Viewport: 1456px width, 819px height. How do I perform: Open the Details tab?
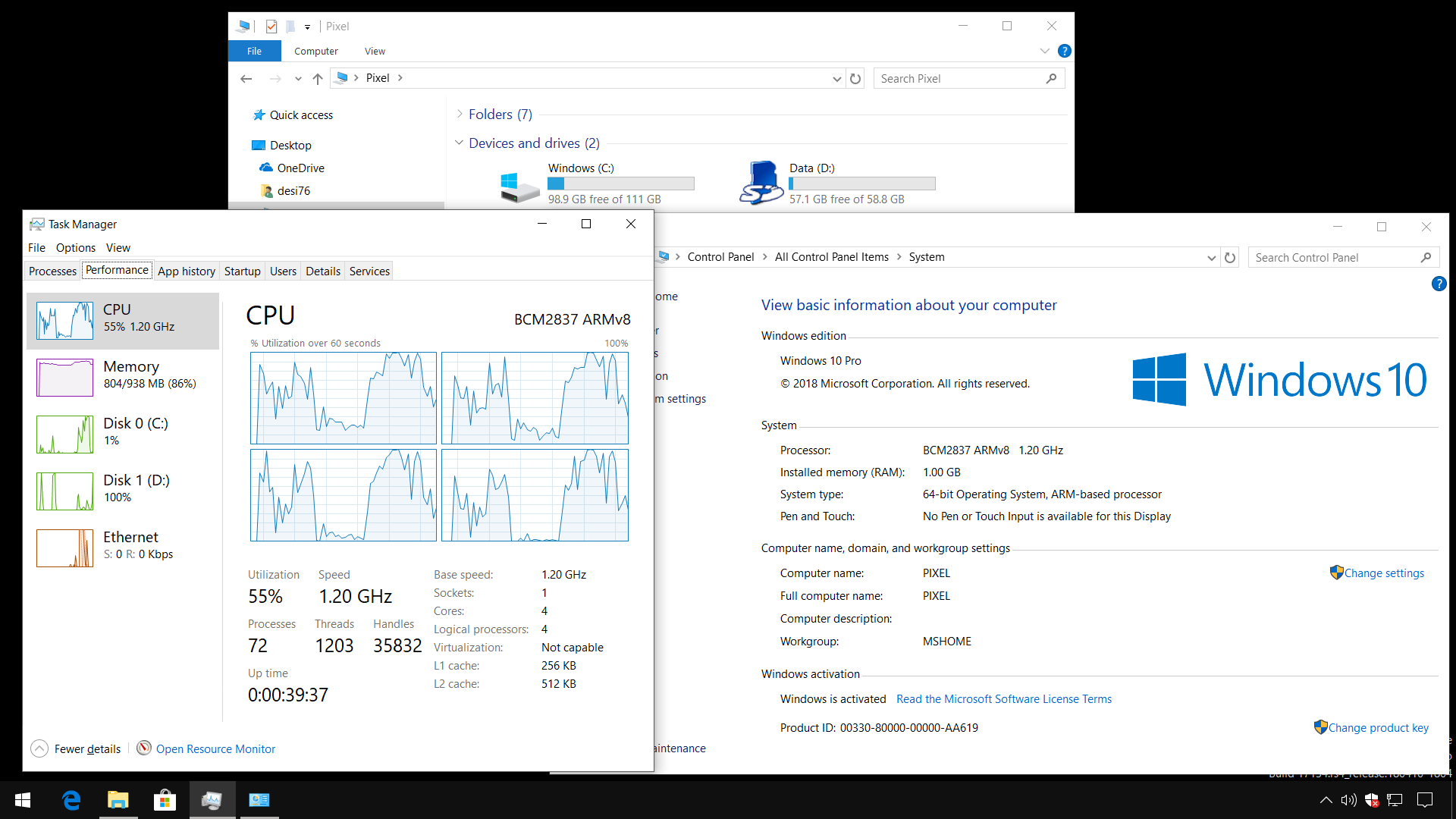click(x=323, y=271)
